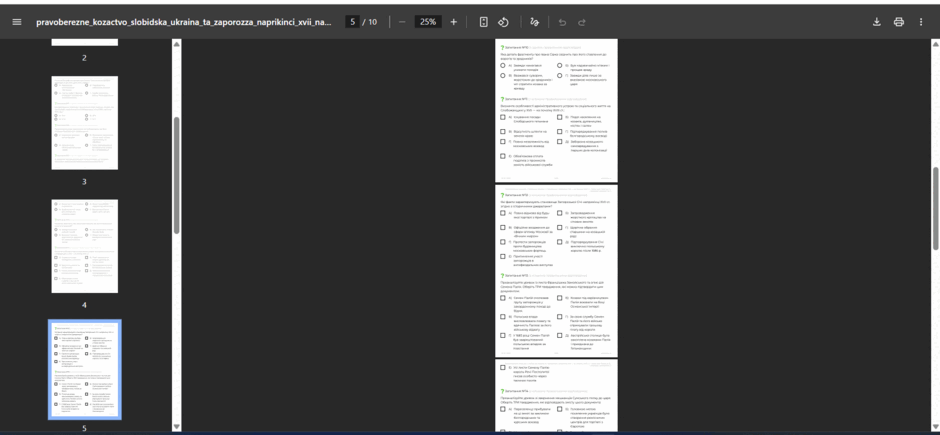This screenshot has height=435, width=940.
Task: Zoom out with the minus button
Action: pyautogui.click(x=402, y=22)
